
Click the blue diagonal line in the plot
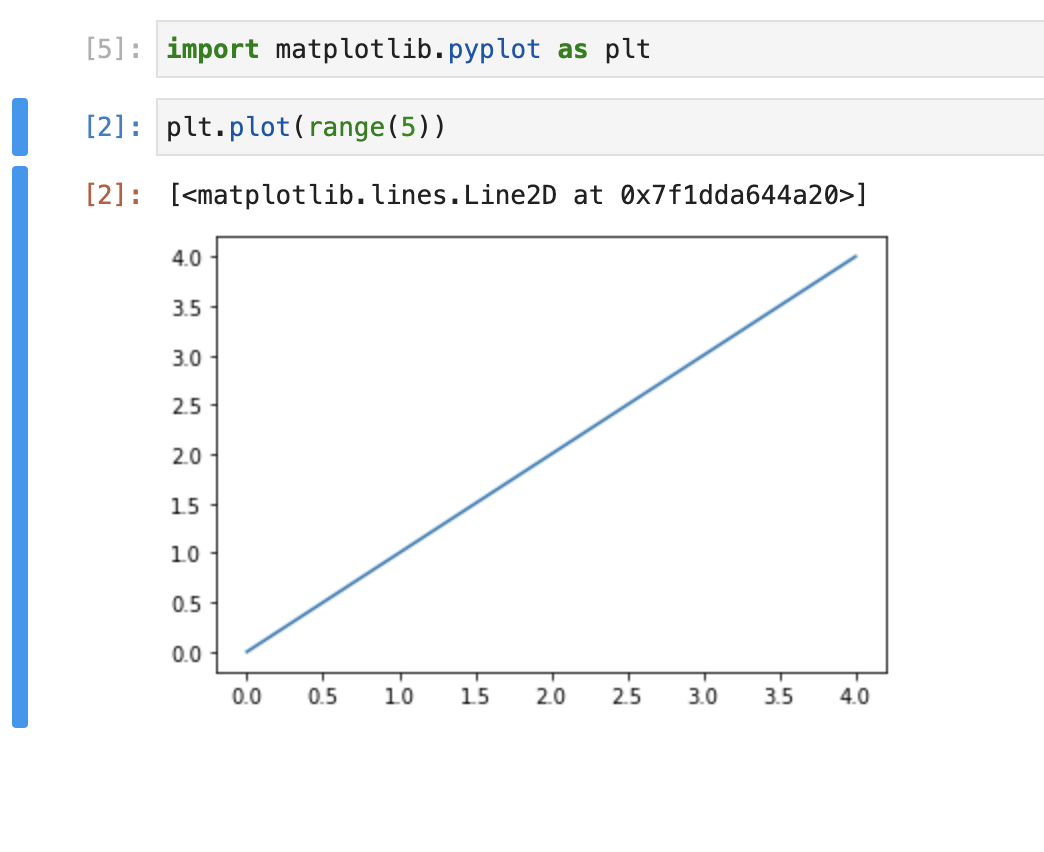(551, 455)
